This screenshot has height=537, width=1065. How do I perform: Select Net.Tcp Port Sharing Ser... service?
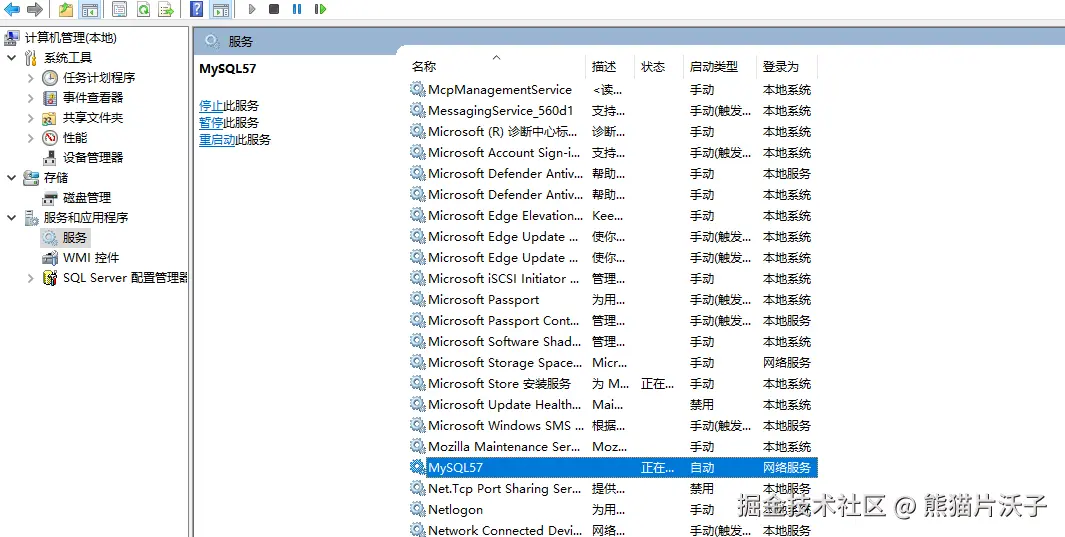coord(613,488)
